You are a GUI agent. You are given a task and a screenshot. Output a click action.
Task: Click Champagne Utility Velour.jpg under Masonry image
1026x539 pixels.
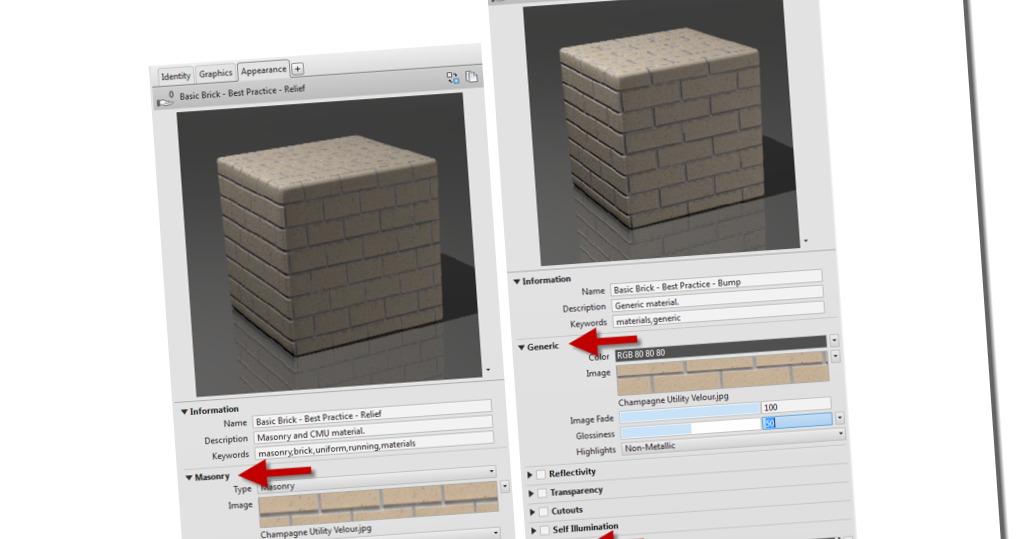316,530
